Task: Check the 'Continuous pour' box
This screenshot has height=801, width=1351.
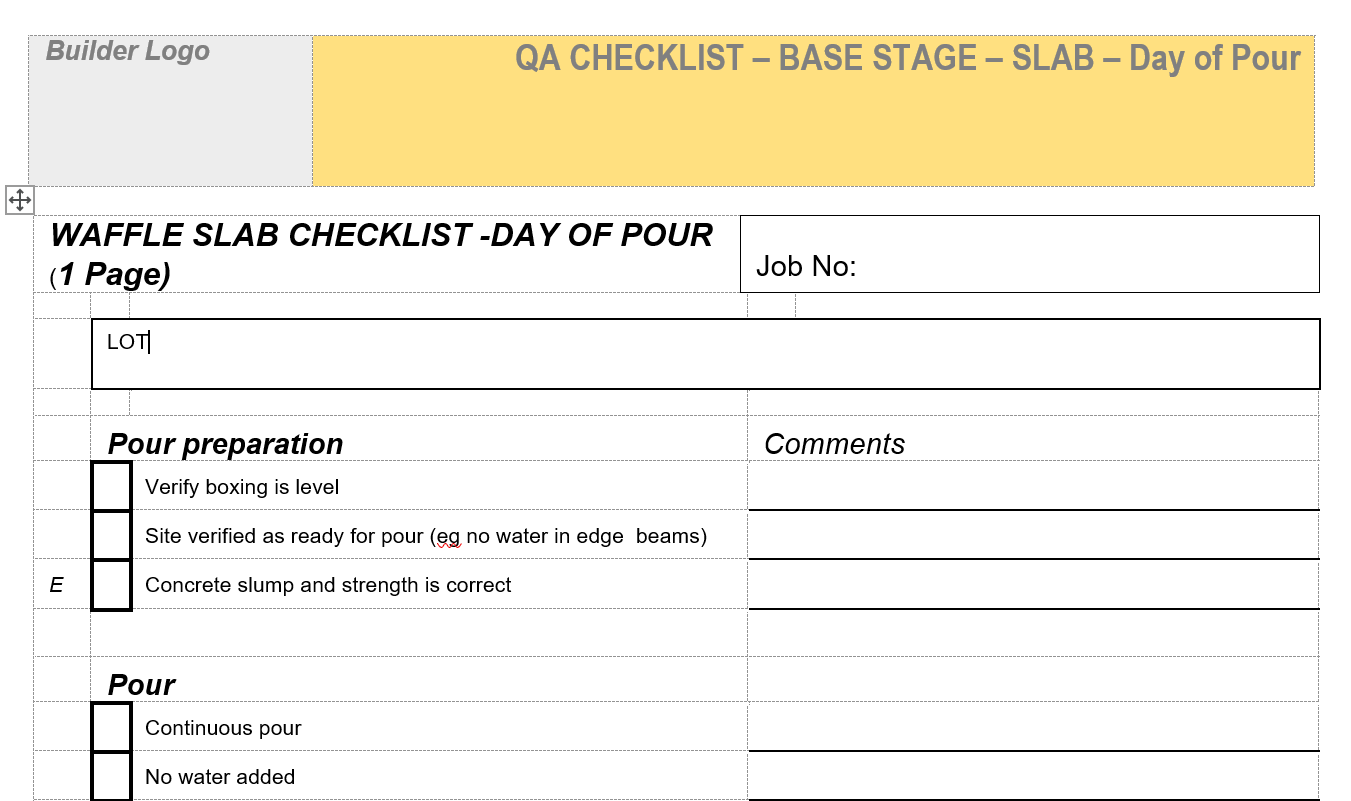Action: point(111,727)
